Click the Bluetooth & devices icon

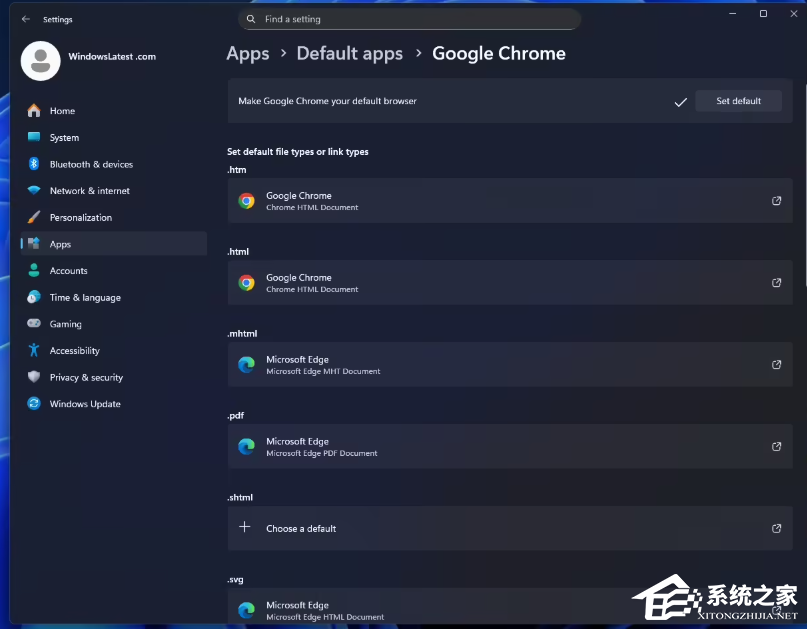34,164
